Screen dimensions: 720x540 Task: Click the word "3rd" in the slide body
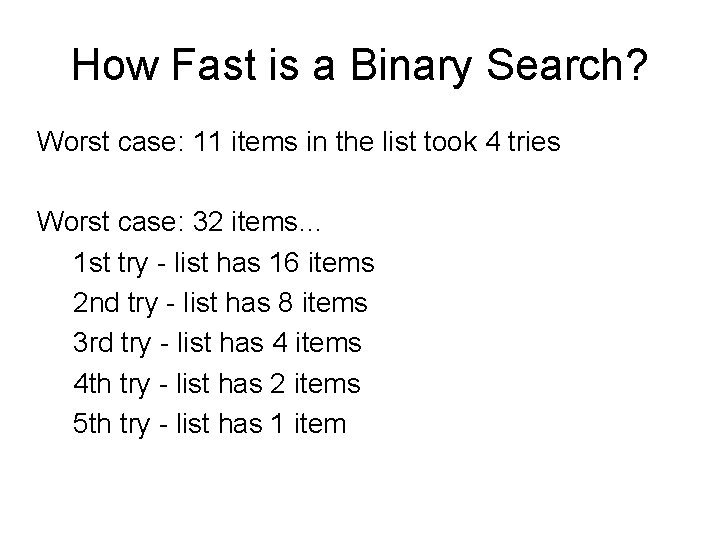click(93, 343)
